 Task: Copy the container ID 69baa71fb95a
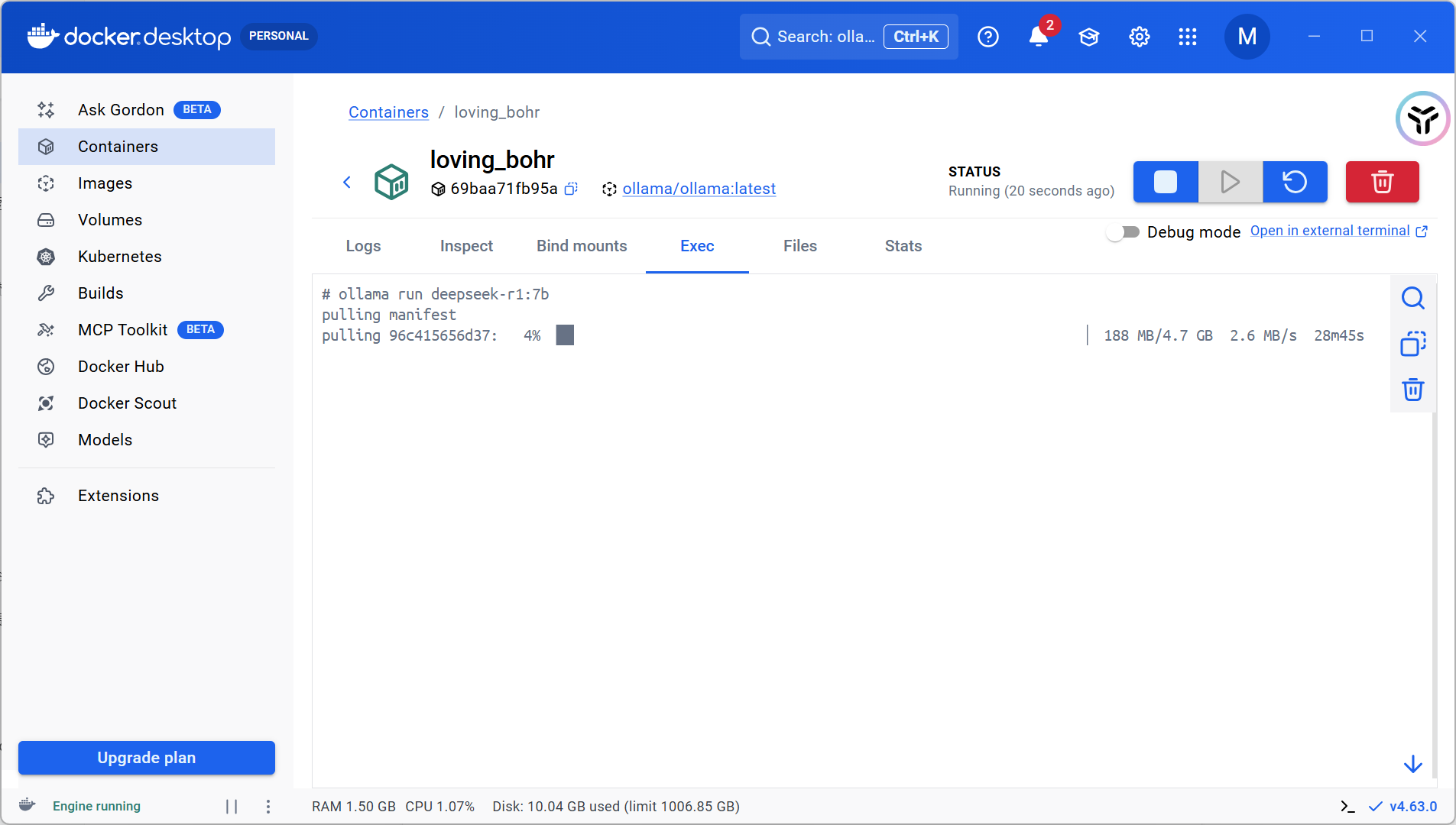[x=571, y=189]
